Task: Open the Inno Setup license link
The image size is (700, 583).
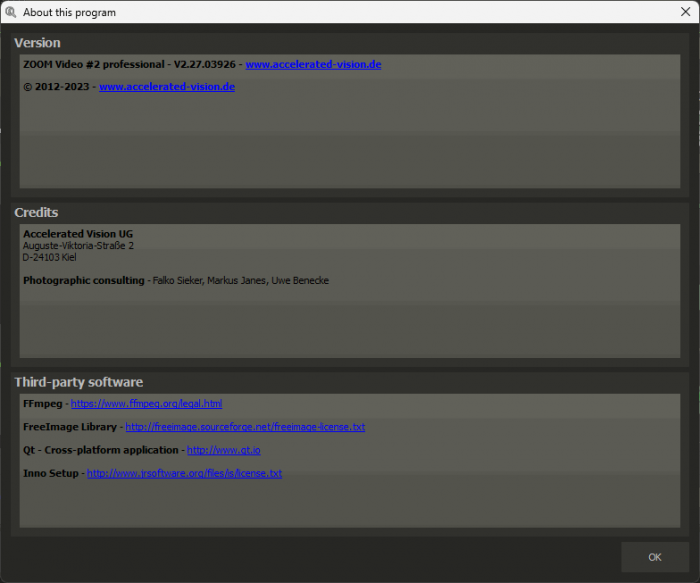Action: point(184,473)
